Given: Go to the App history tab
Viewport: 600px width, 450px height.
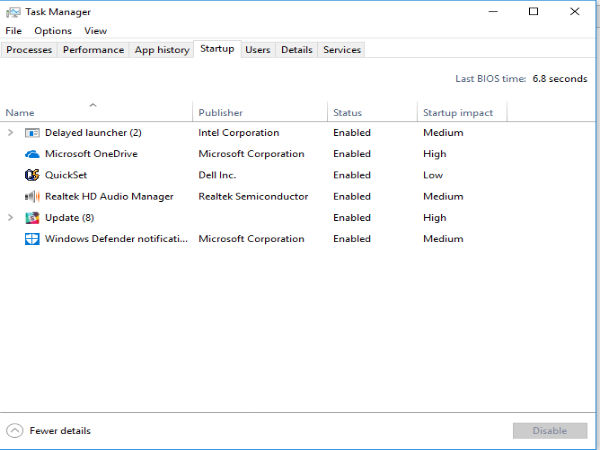Looking at the screenshot, I should (161, 50).
